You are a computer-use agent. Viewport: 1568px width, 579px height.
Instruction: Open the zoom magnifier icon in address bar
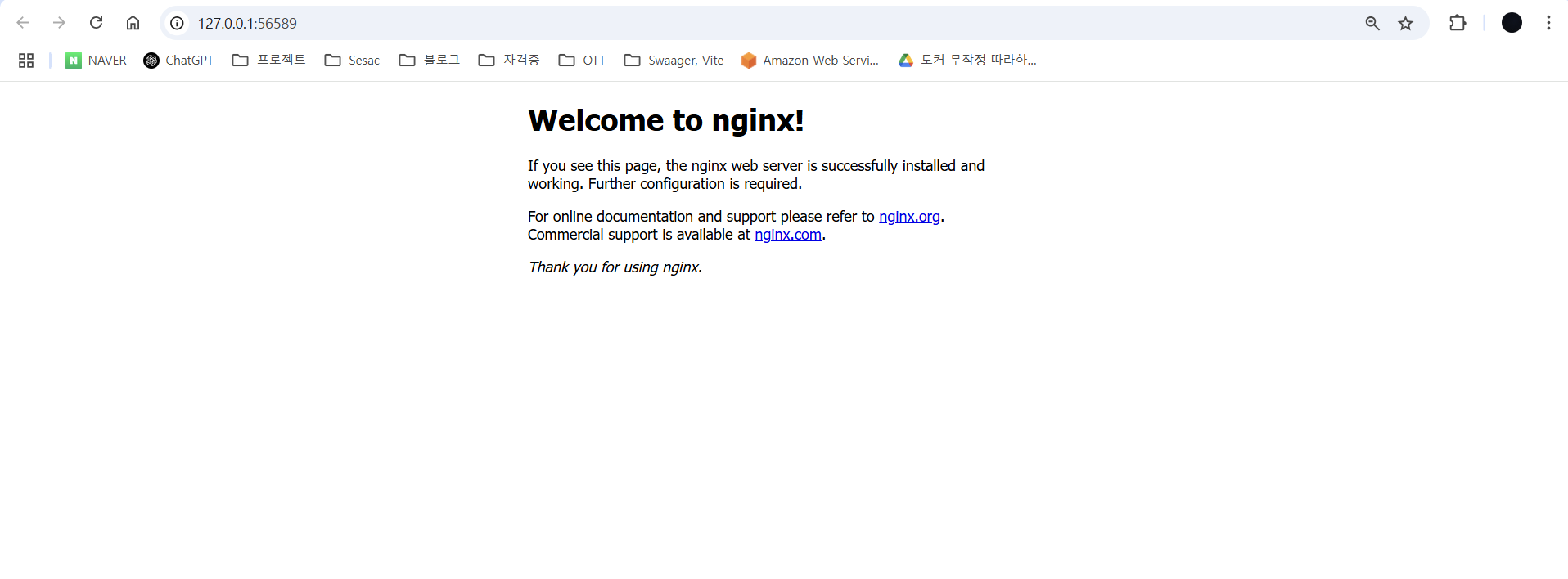1372,23
